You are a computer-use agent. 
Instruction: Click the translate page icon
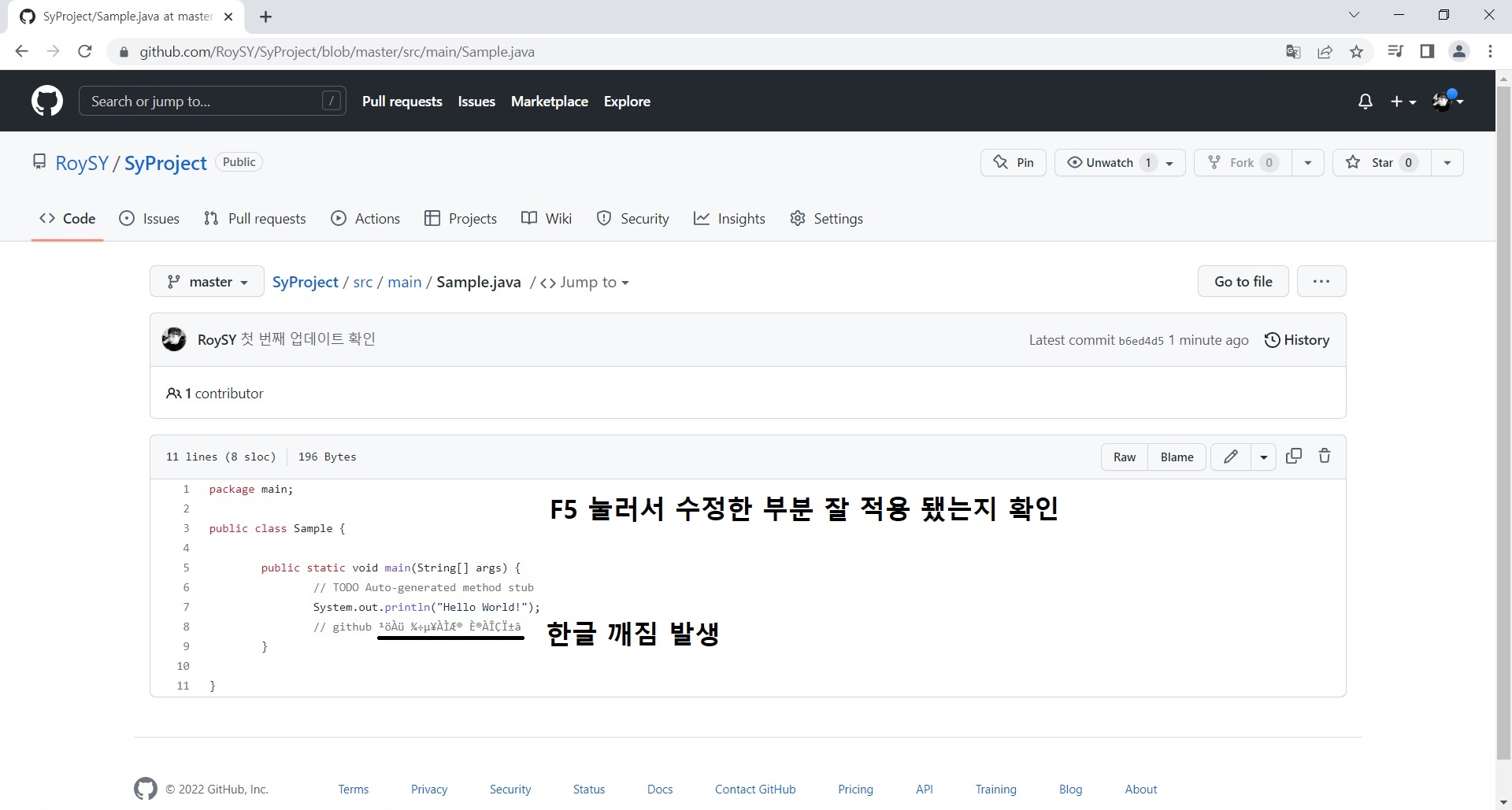1293,52
